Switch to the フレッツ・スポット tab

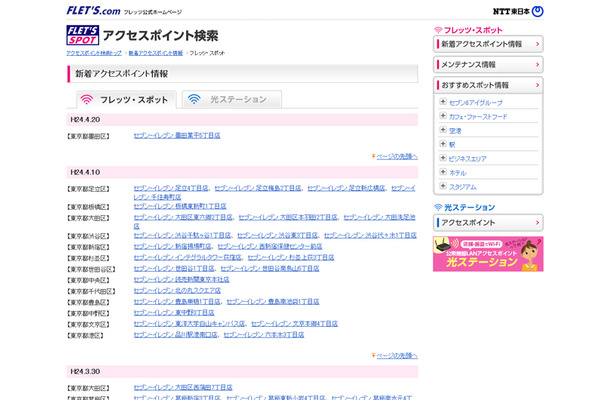click(126, 100)
